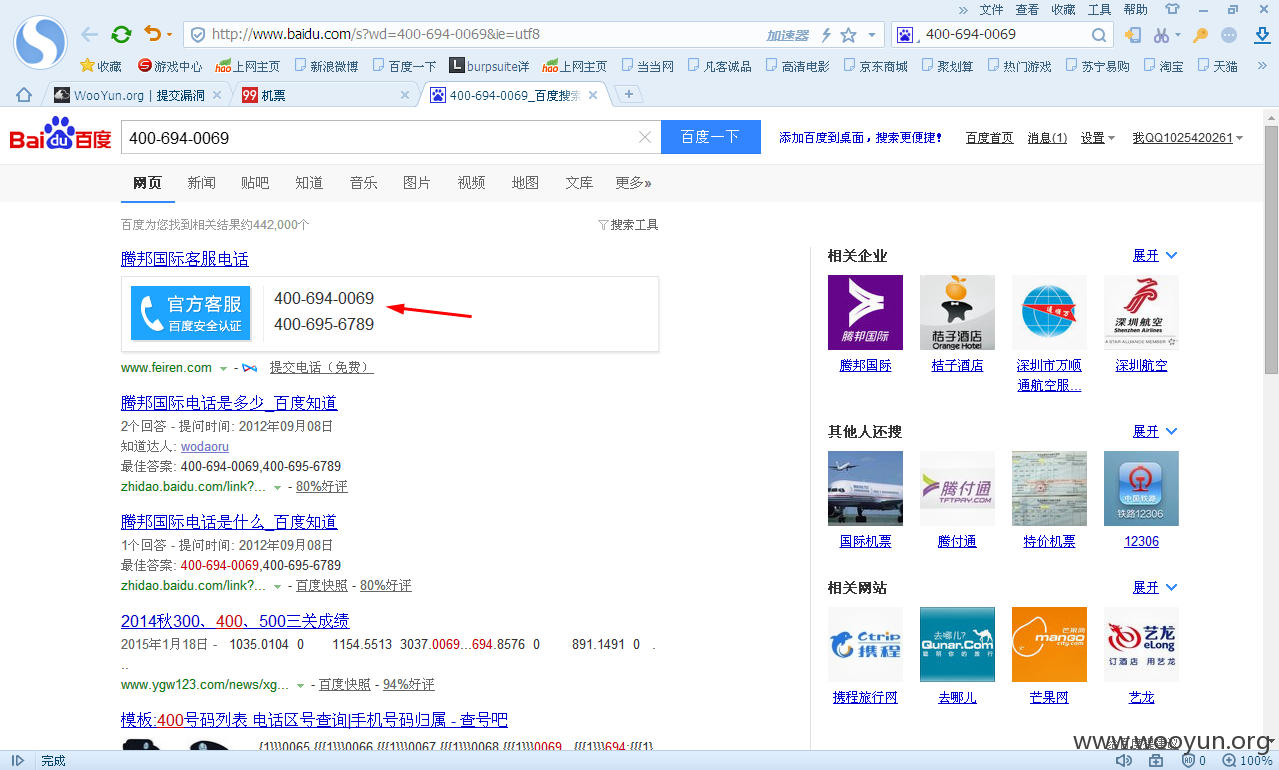Viewport: 1279px width, 770px height.
Task: Clear the Baidu search box with X
Action: click(645, 137)
